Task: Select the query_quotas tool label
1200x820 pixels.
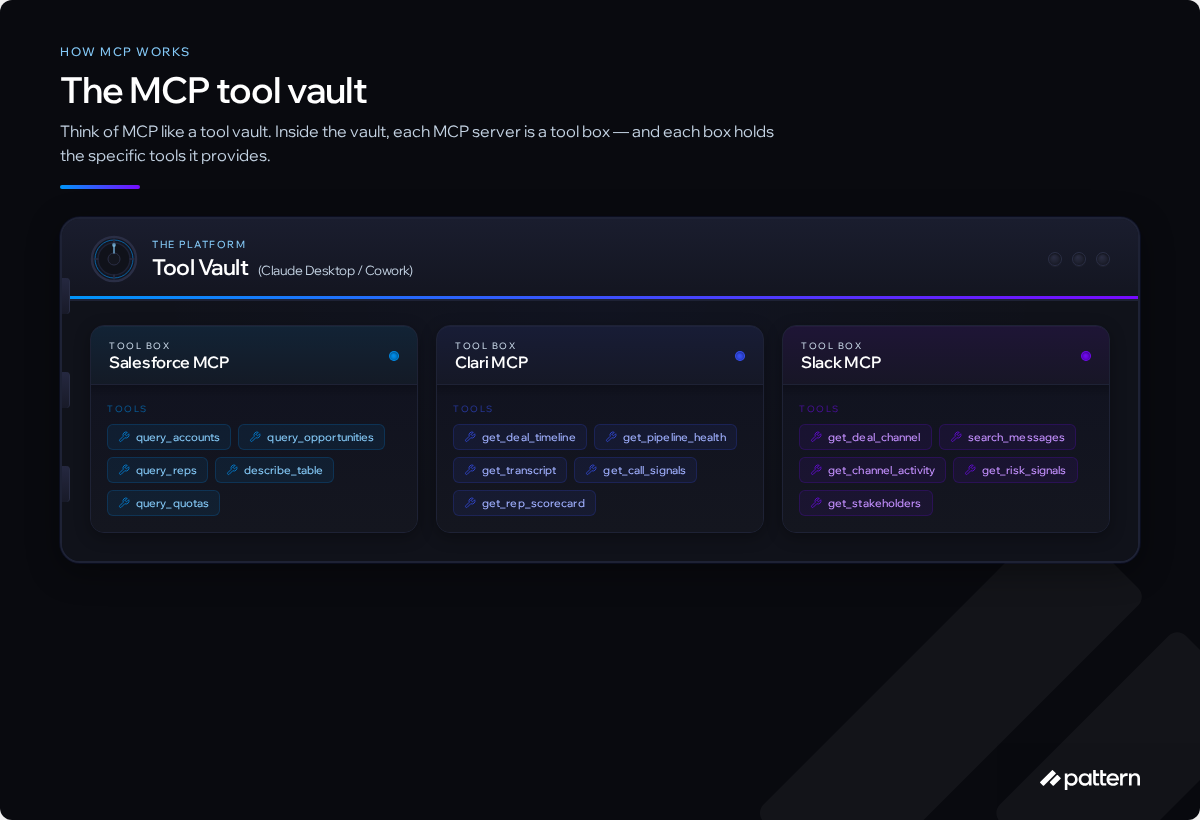Action: [x=172, y=503]
